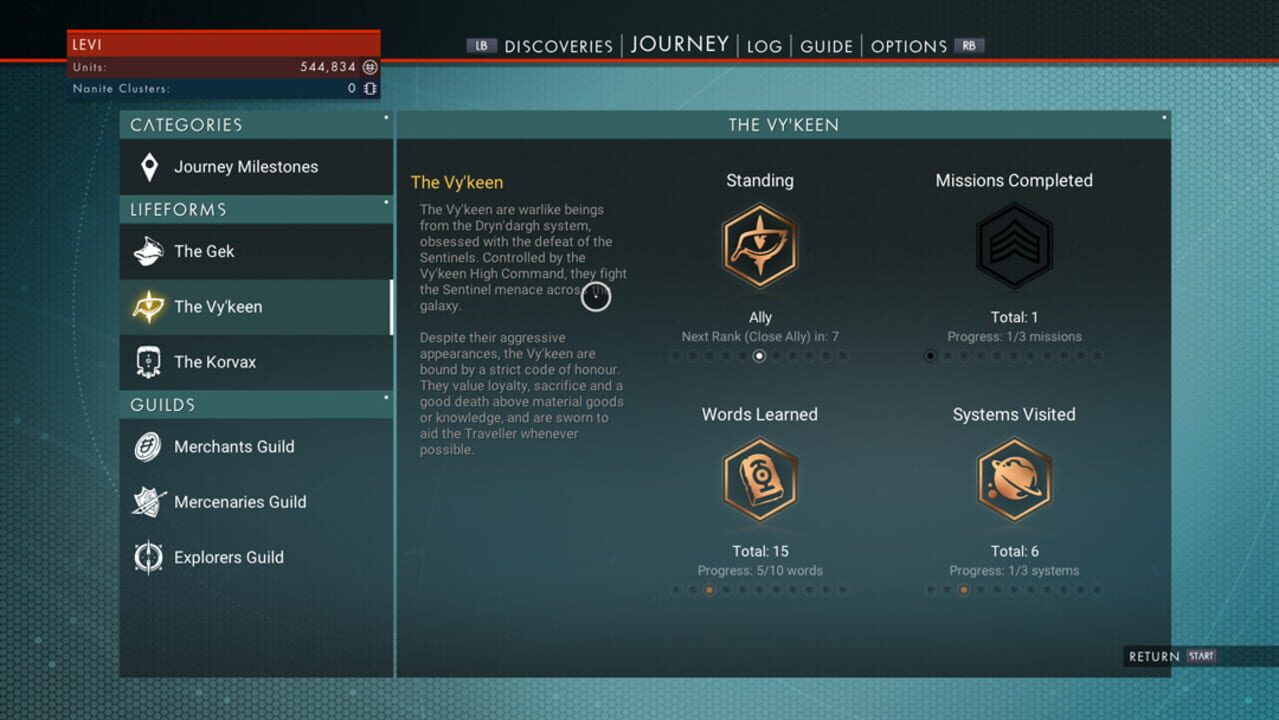
Task: Select The Gek lifeform icon
Action: [149, 251]
